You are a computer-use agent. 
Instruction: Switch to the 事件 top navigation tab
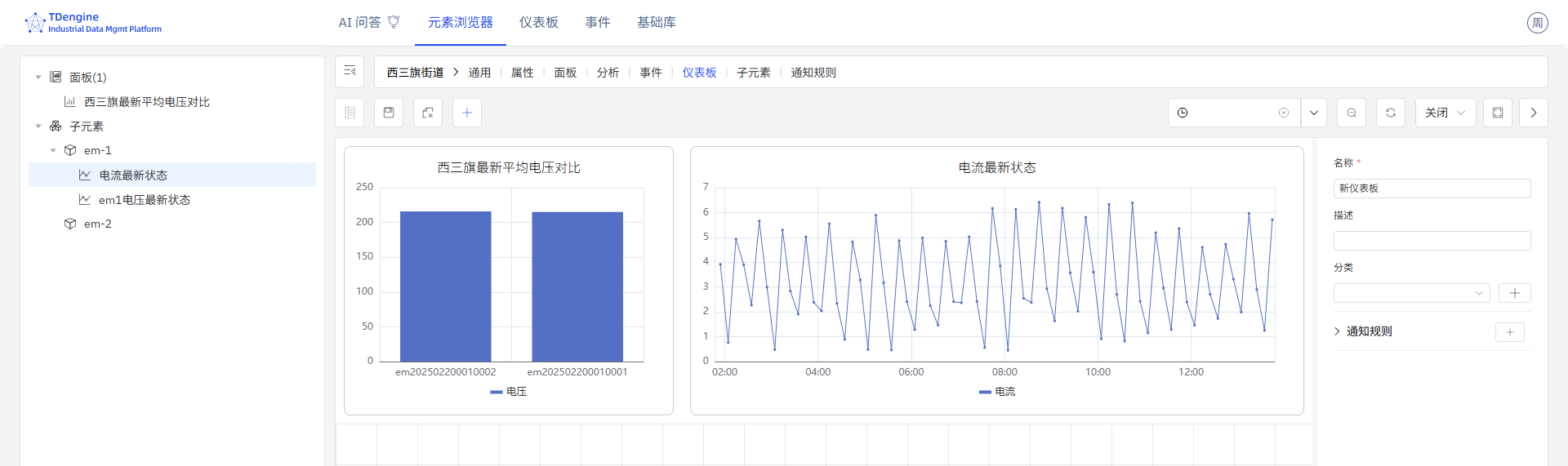pyautogui.click(x=597, y=23)
